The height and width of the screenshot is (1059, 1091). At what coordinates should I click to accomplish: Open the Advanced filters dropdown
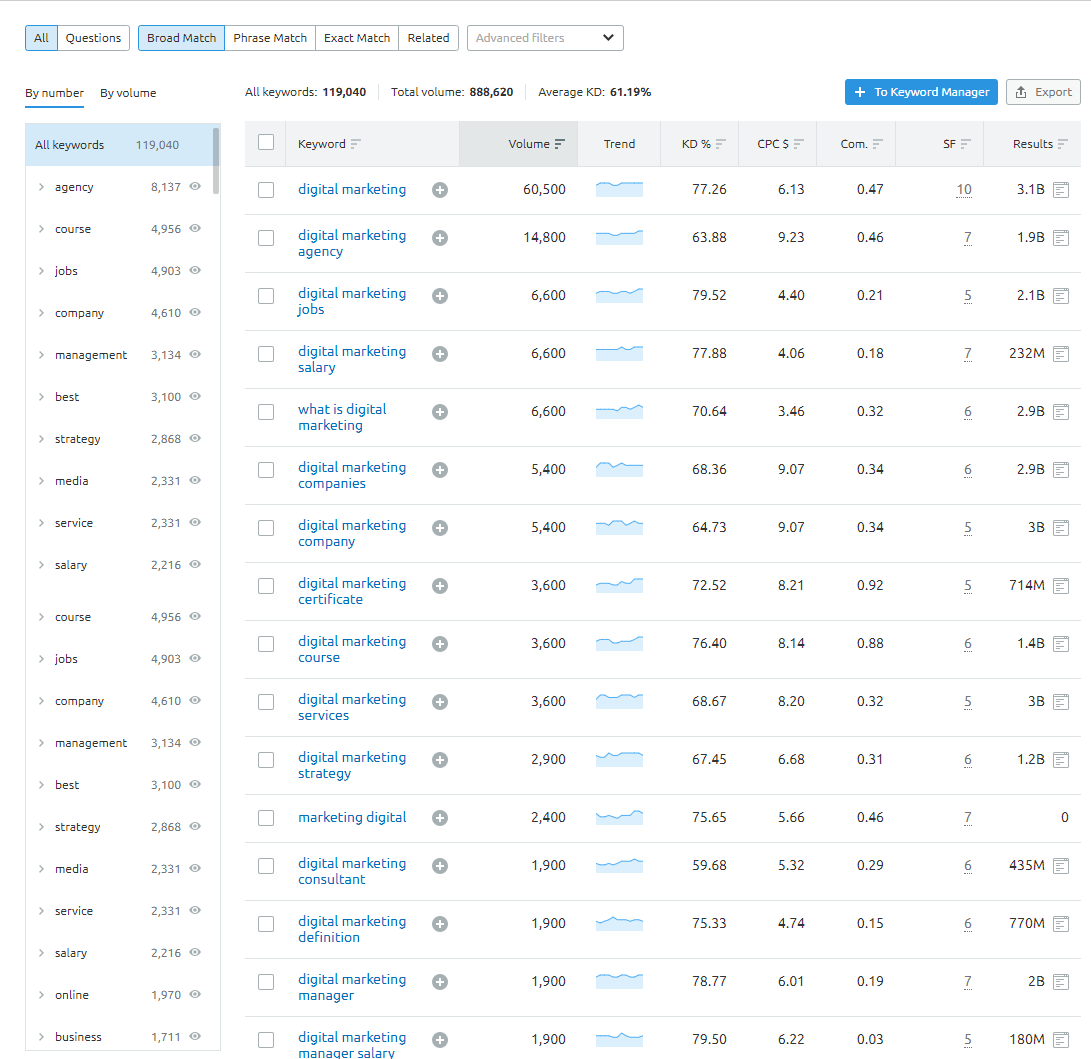(545, 38)
